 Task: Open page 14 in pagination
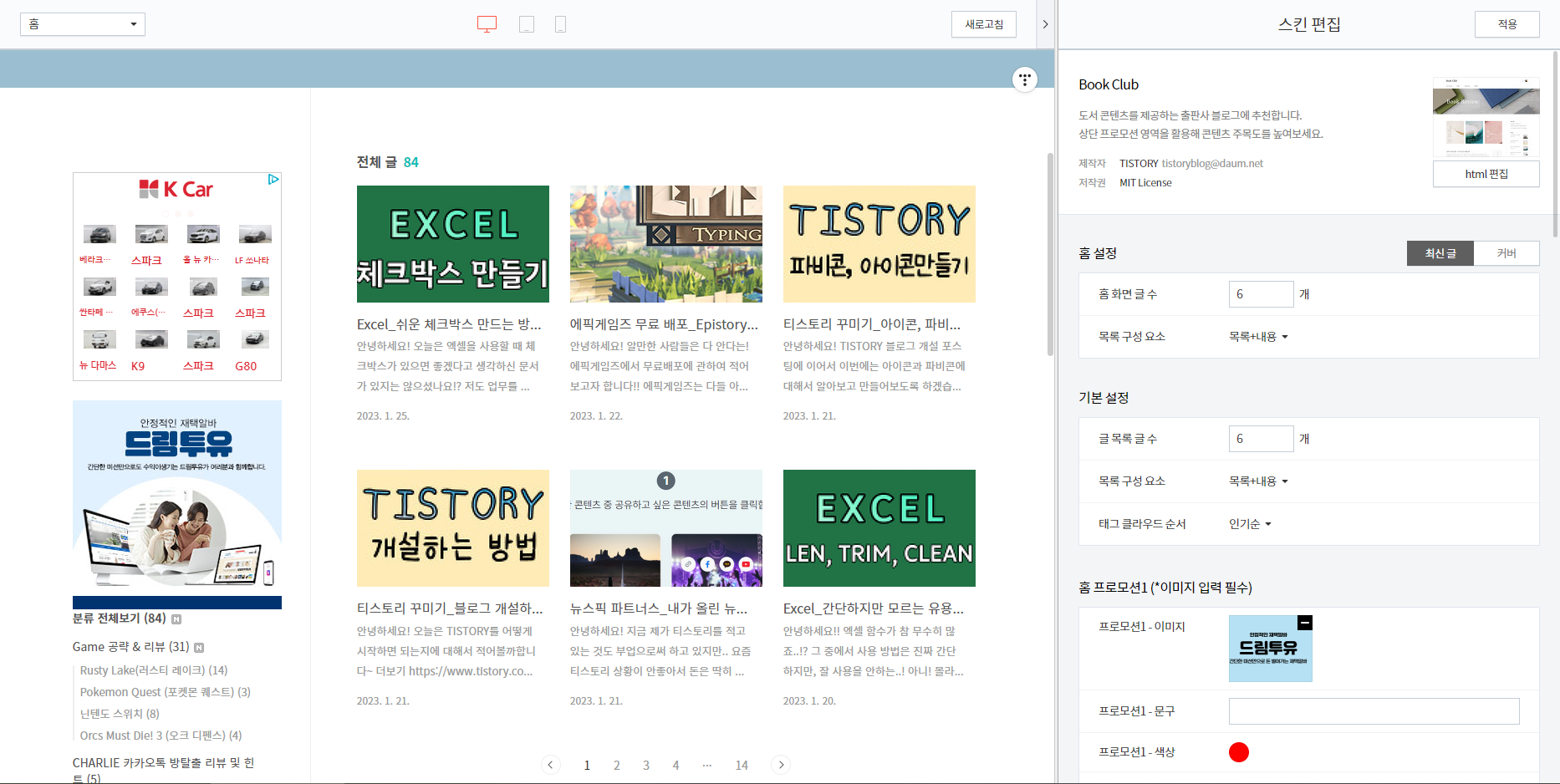742,765
